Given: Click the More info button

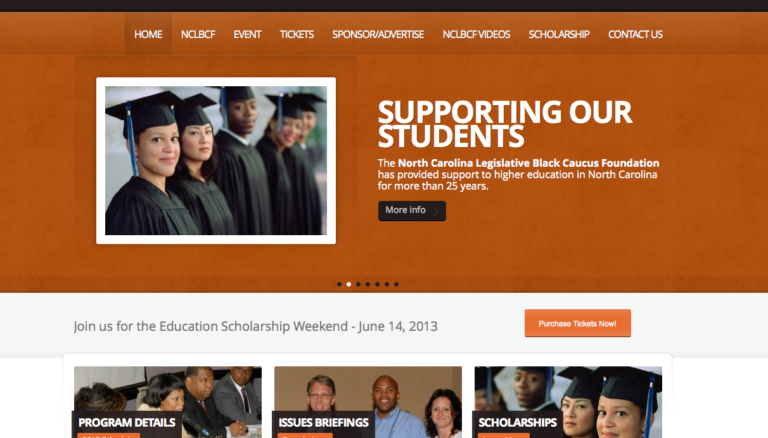Looking at the screenshot, I should pyautogui.click(x=412, y=211).
